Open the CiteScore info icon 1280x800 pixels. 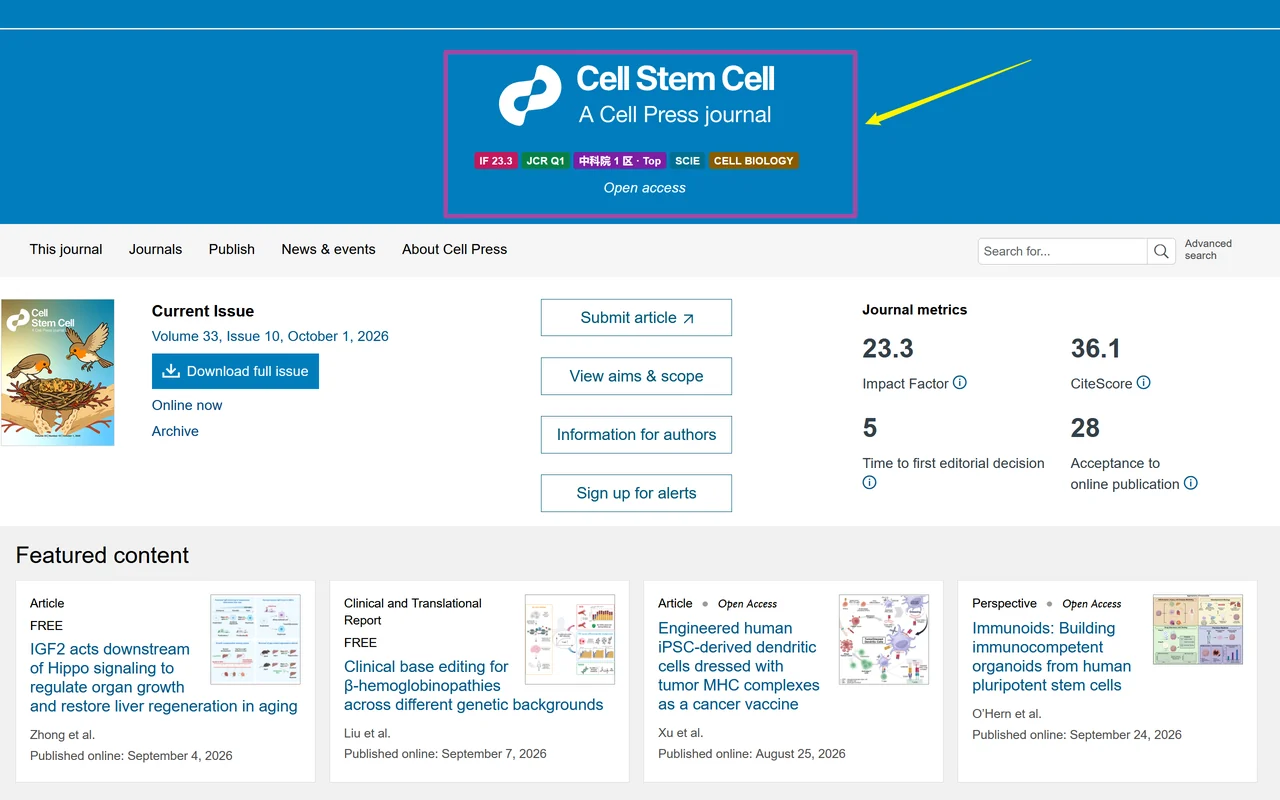tap(1144, 383)
